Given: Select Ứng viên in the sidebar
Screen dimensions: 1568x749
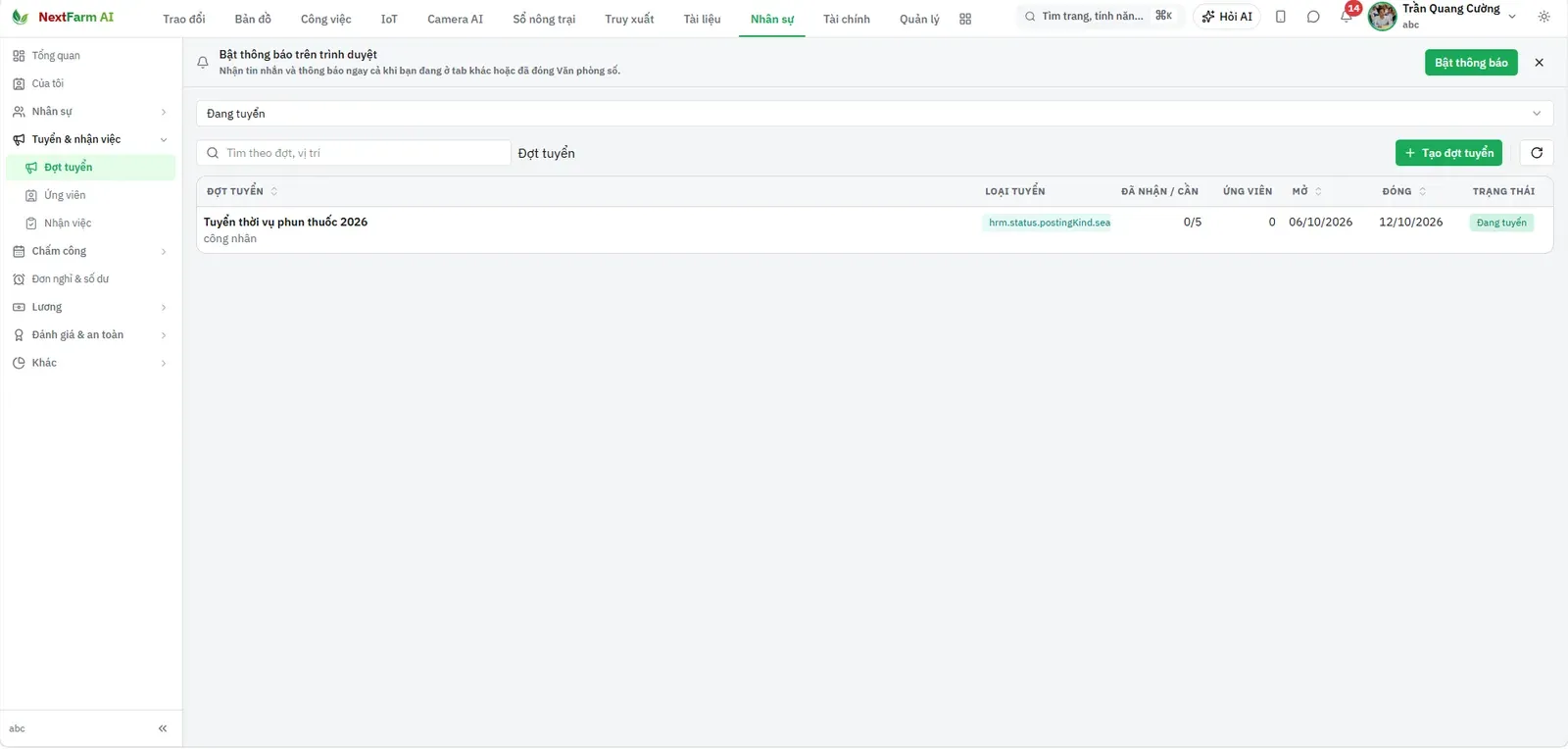Looking at the screenshot, I should [x=90, y=195].
